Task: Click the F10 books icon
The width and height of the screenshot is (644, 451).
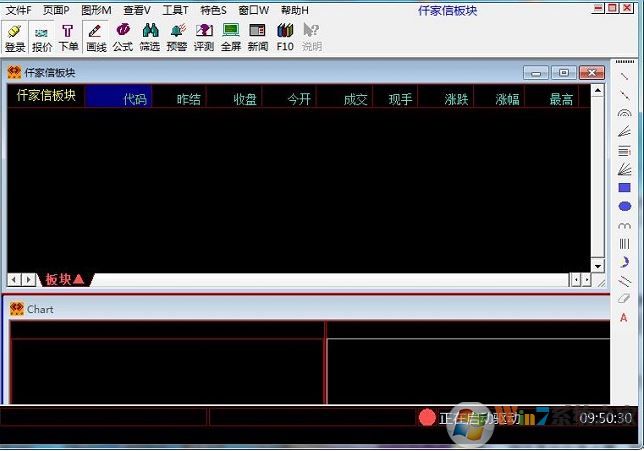Action: (x=285, y=37)
